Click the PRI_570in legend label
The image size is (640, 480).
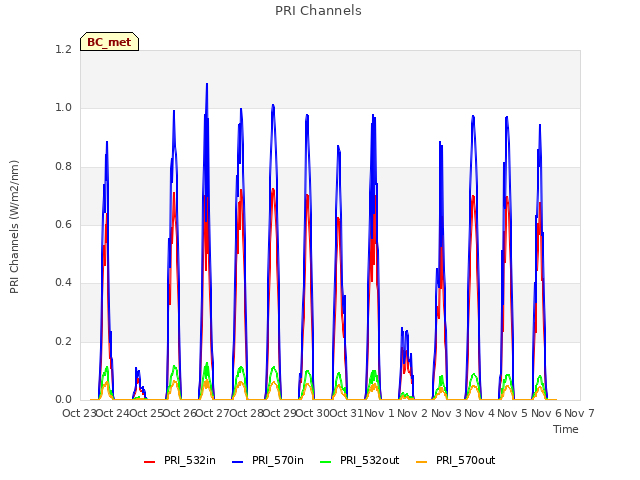[x=278, y=460]
